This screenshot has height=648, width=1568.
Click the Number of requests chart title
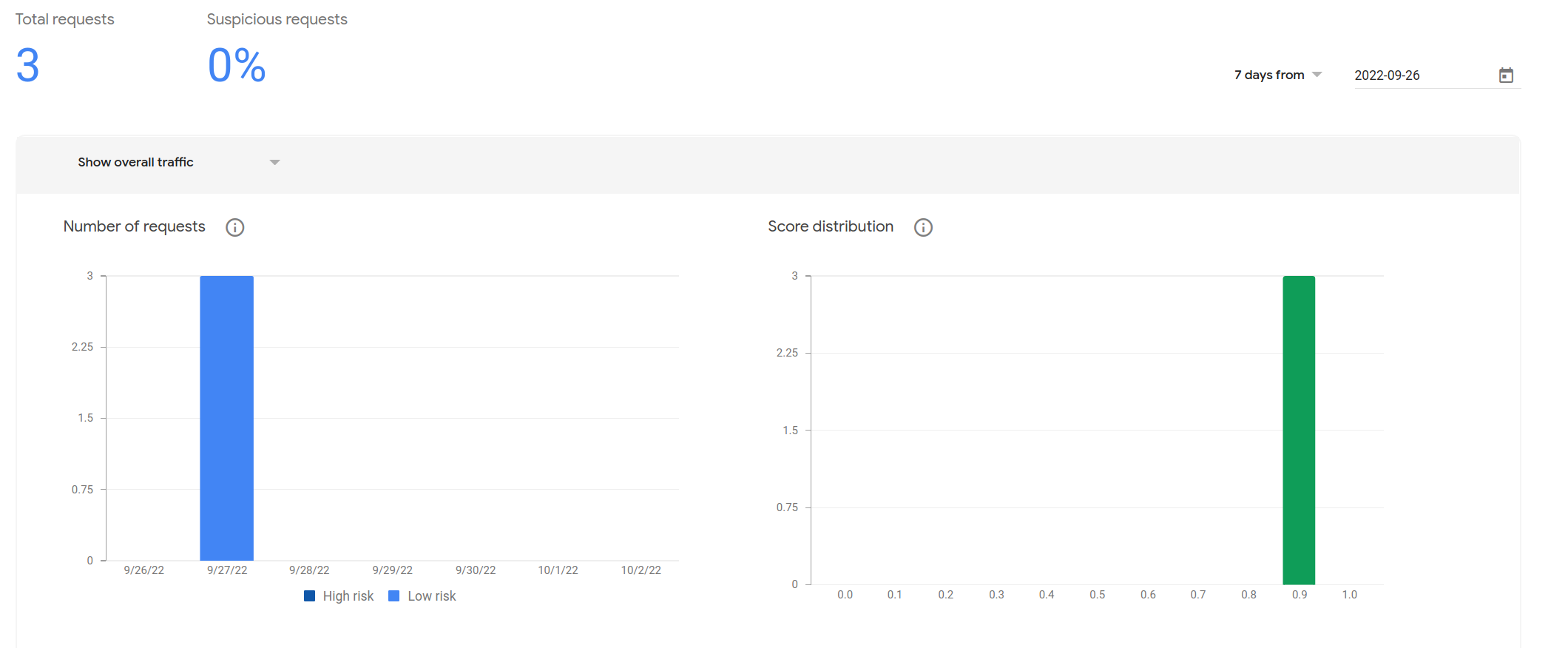tap(134, 226)
